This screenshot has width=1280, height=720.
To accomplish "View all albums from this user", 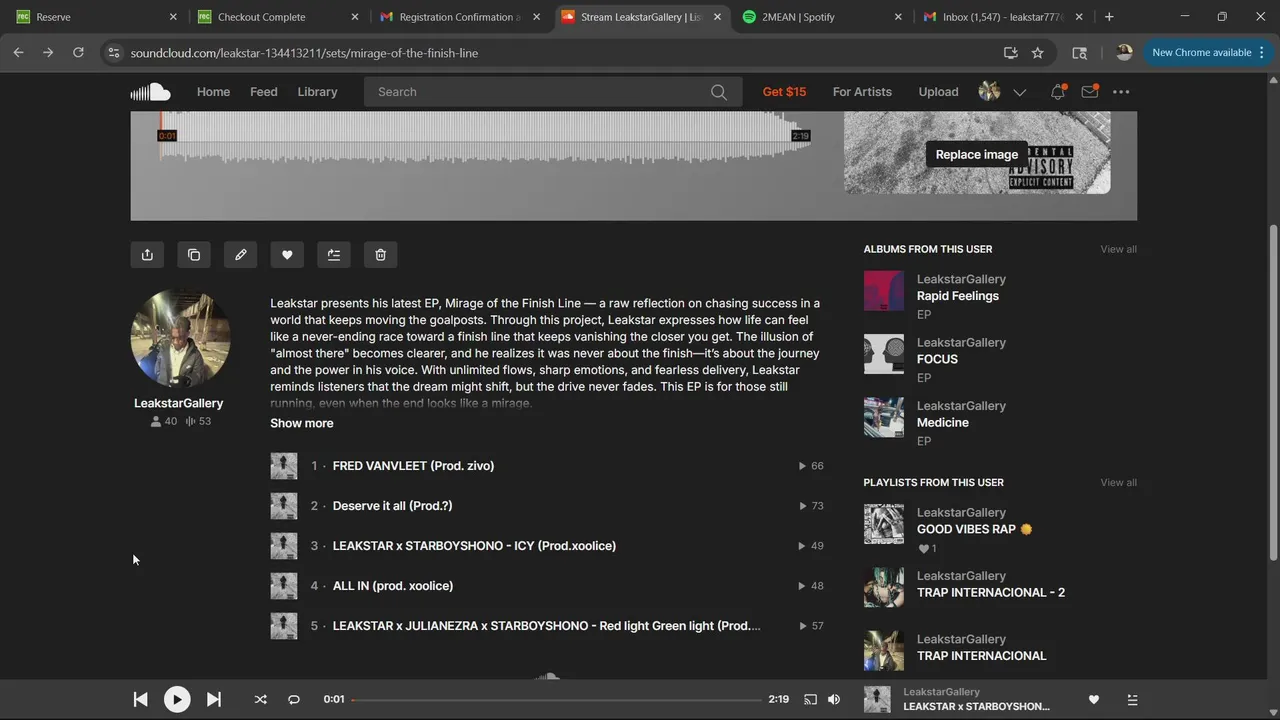I will pos(1118,249).
